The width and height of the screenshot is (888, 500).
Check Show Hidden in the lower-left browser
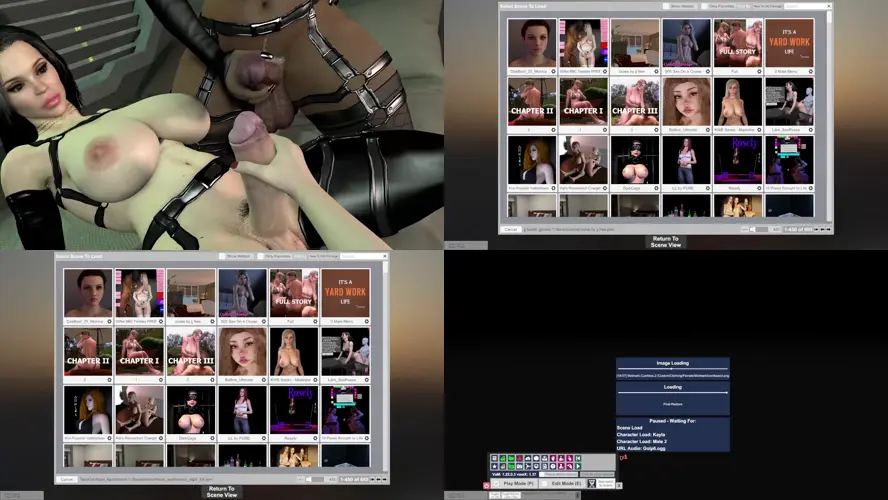[x=222, y=257]
